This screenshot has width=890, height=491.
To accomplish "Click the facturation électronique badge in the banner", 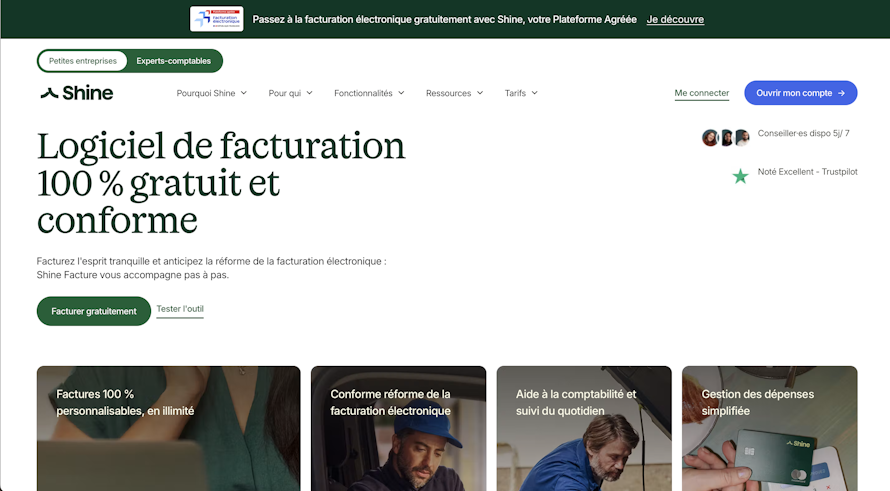I will click(216, 19).
